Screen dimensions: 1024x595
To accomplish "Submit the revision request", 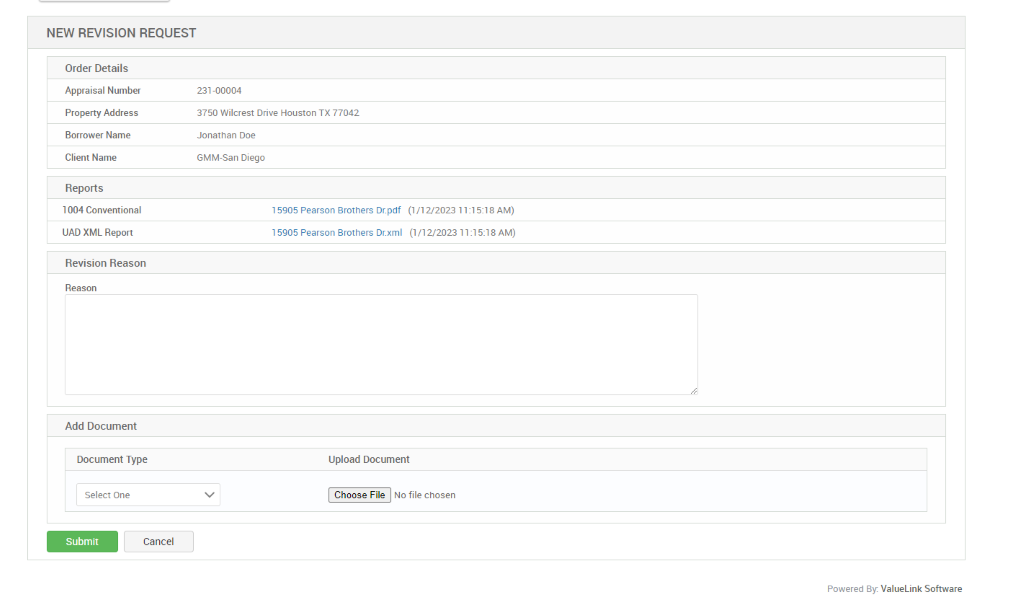I will 82,541.
